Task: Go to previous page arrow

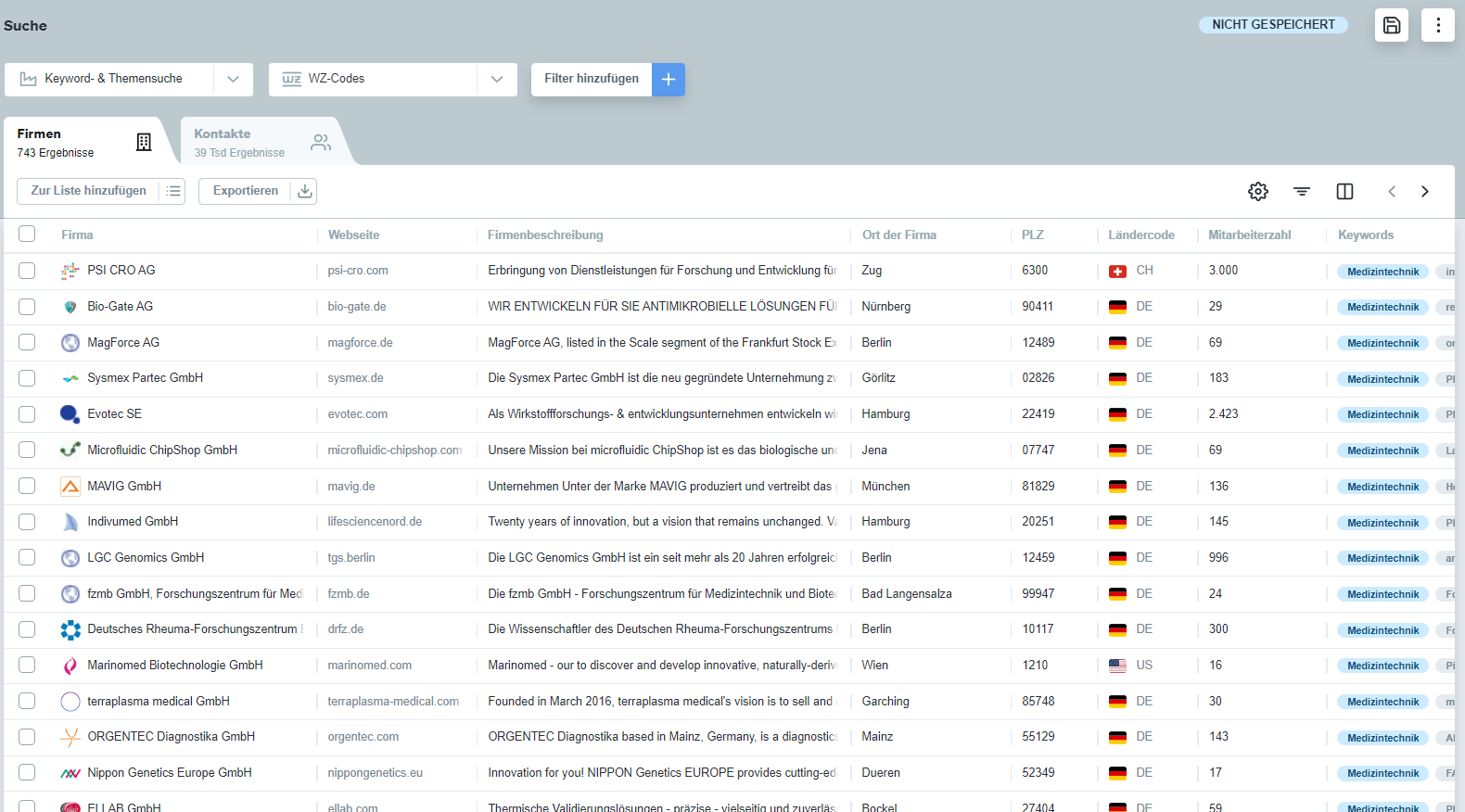Action: (1392, 191)
